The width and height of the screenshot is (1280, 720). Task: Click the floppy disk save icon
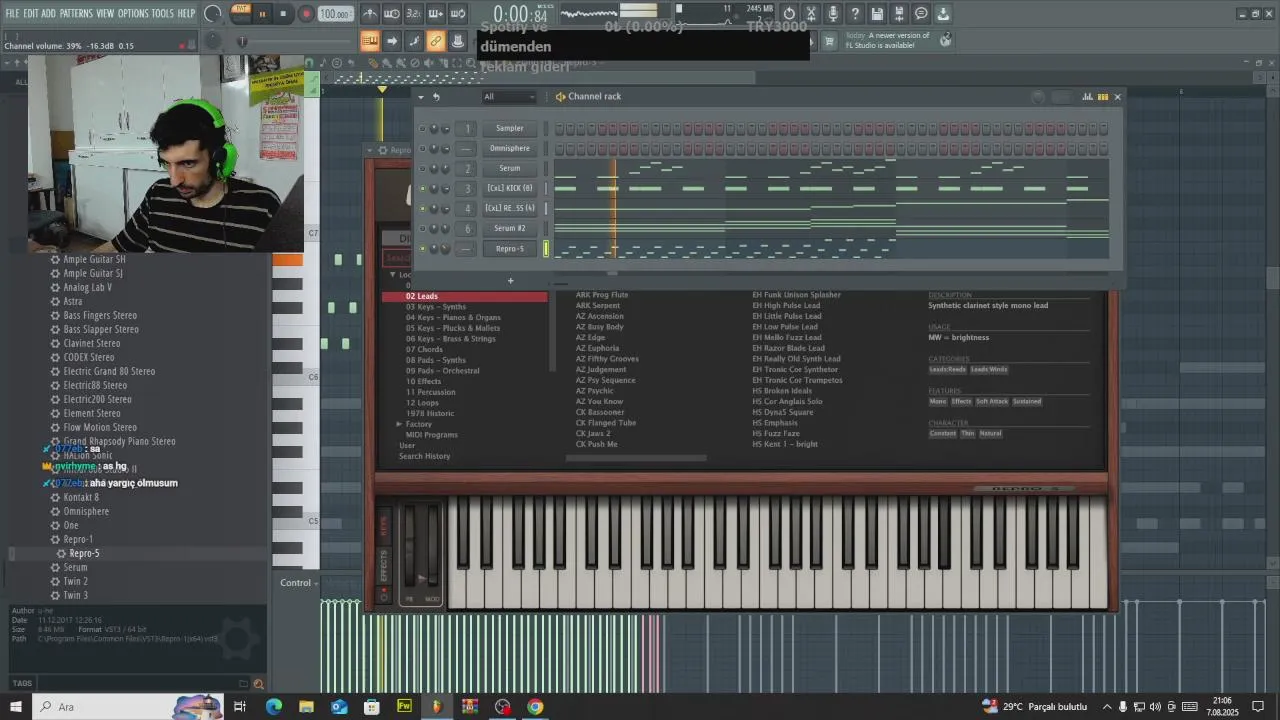[x=877, y=14]
